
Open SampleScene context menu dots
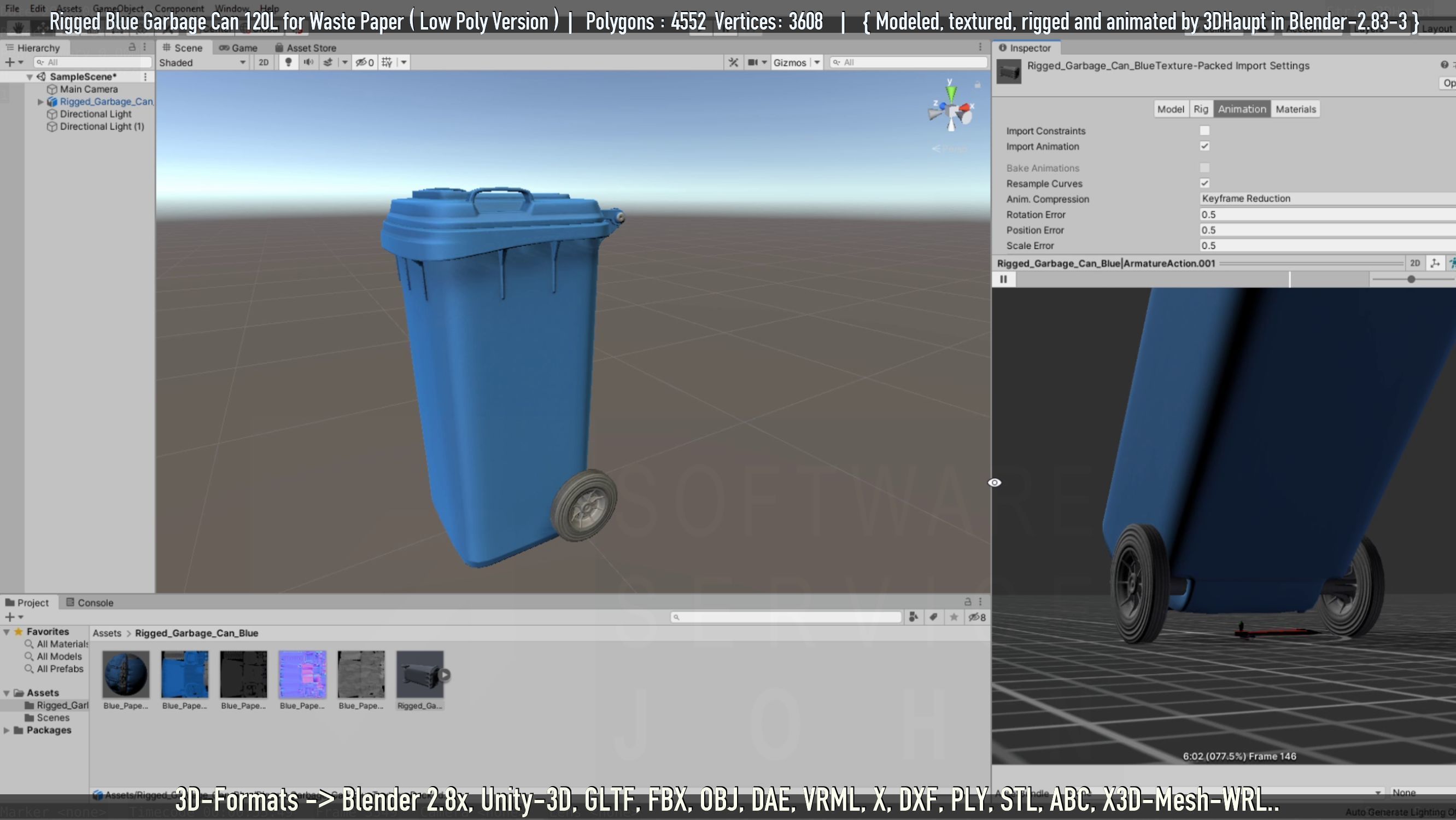click(145, 77)
